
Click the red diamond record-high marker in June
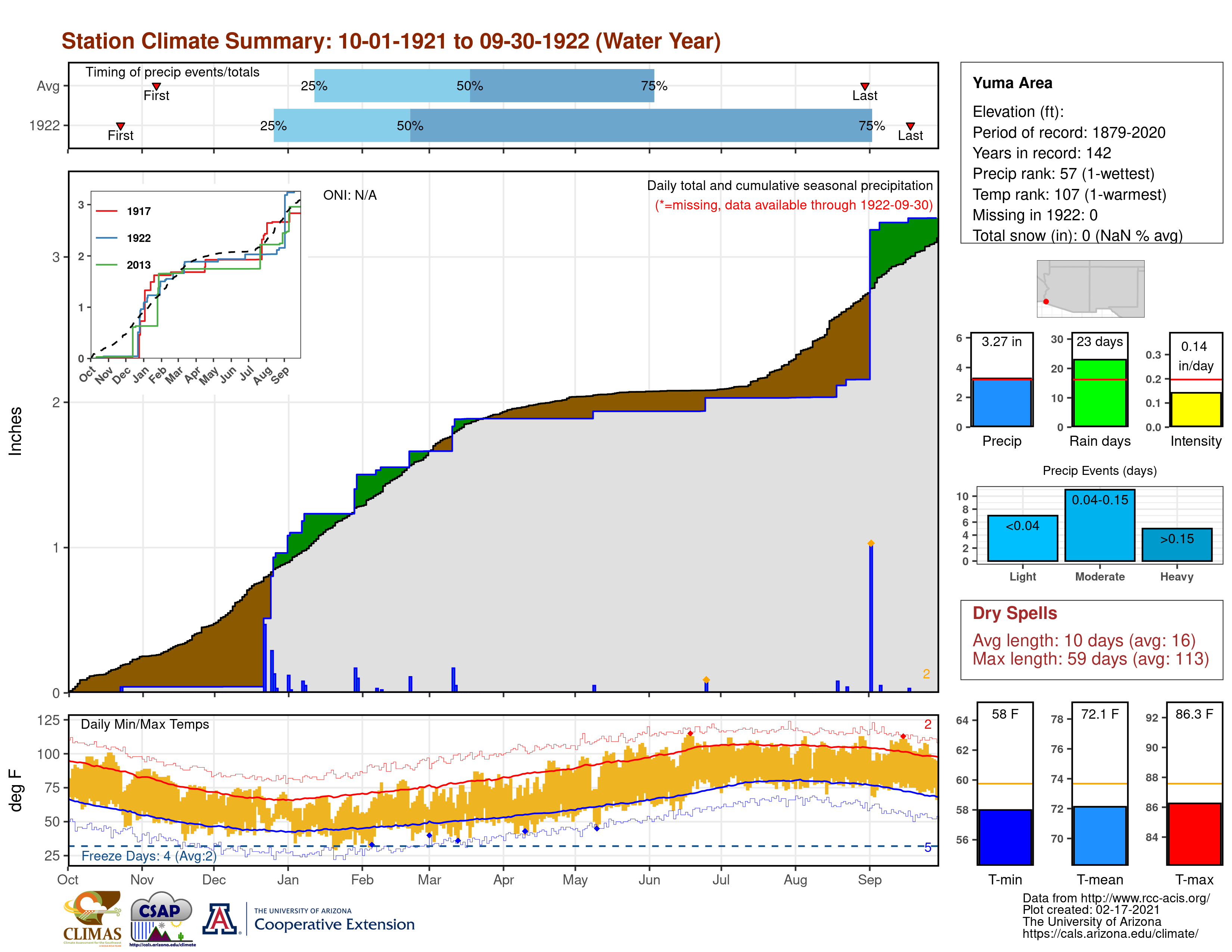(x=690, y=733)
